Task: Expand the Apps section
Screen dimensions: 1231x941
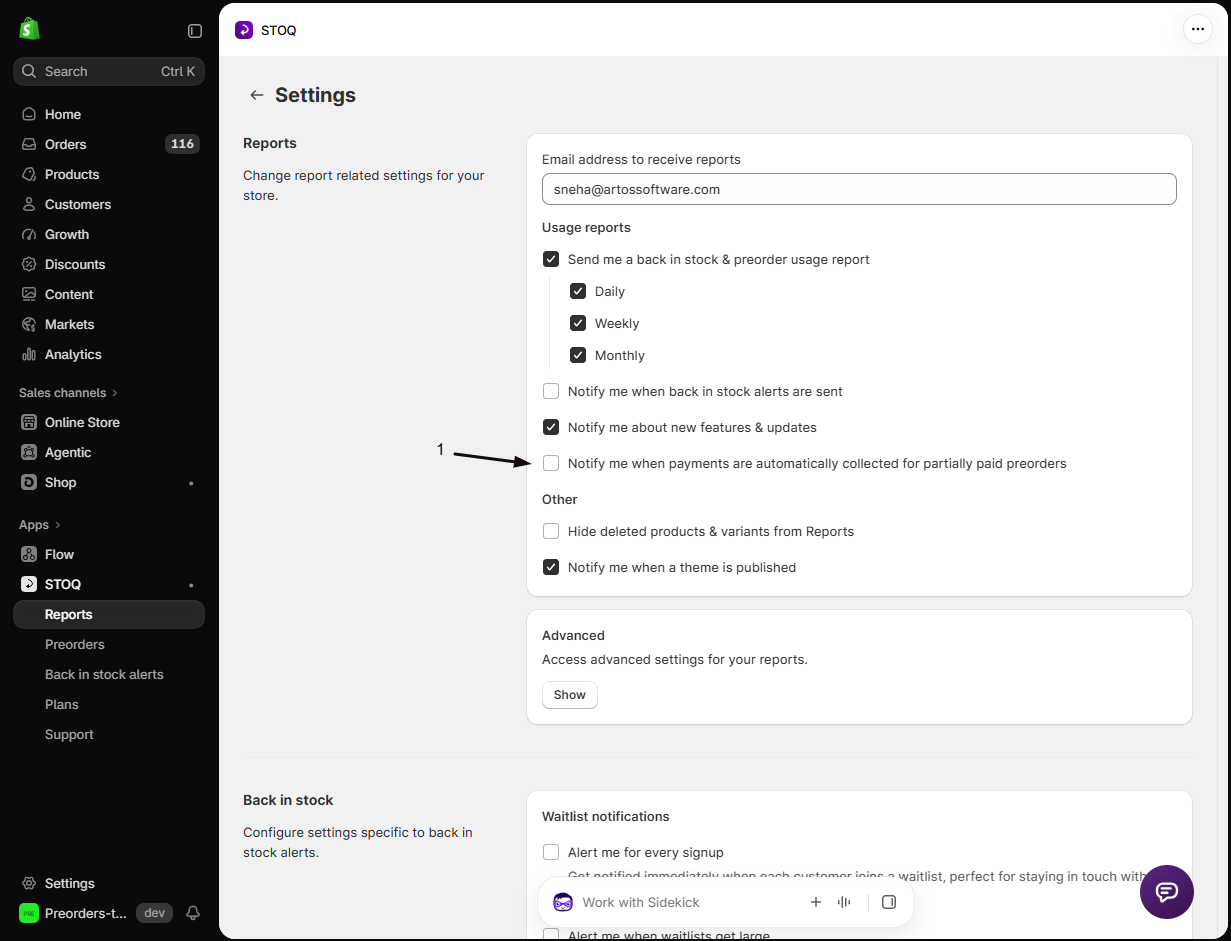Action: pyautogui.click(x=40, y=524)
